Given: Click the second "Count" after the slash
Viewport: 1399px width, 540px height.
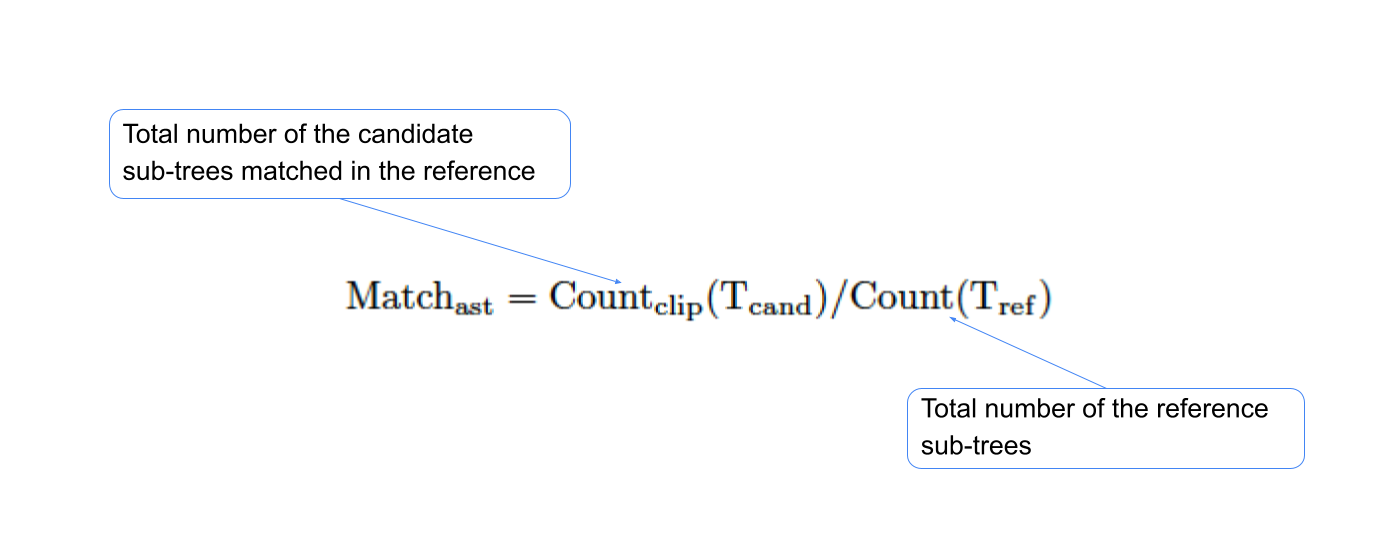Looking at the screenshot, I should pos(896,296).
